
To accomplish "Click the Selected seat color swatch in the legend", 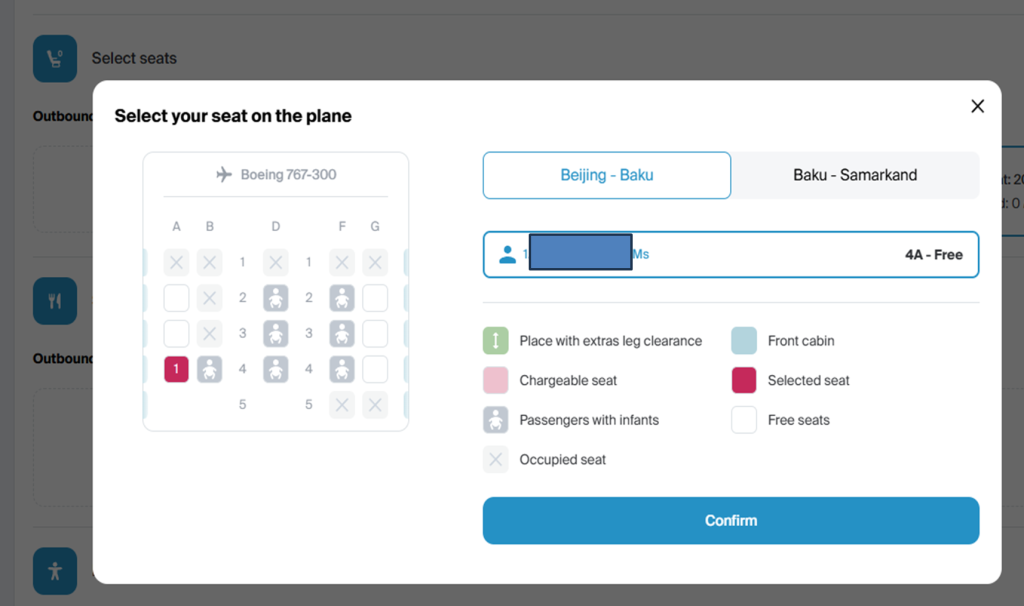I will coord(743,381).
